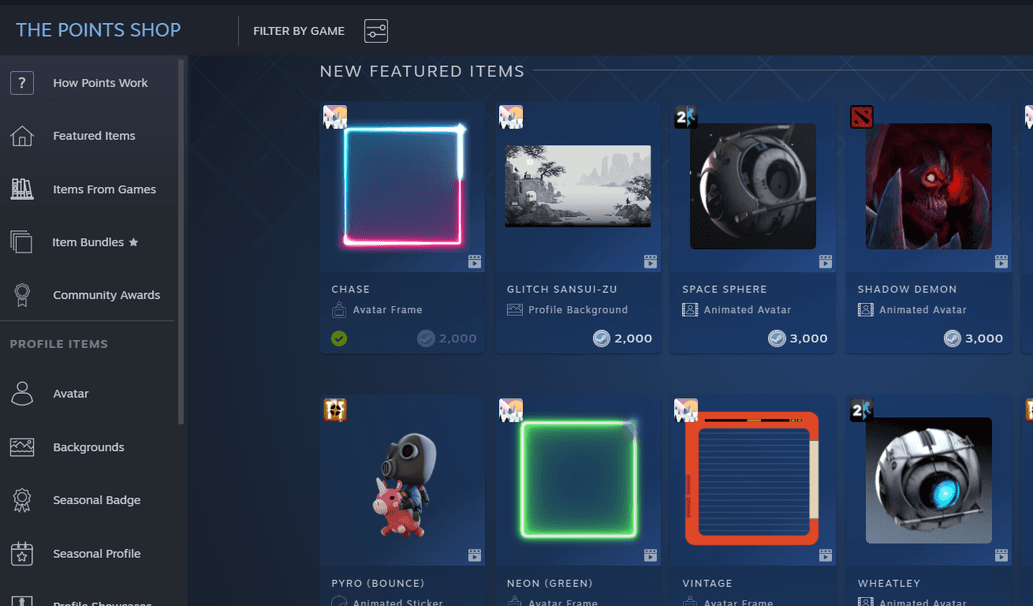1033x606 pixels.
Task: Open the Shadow Demon avatar image
Action: (928, 186)
